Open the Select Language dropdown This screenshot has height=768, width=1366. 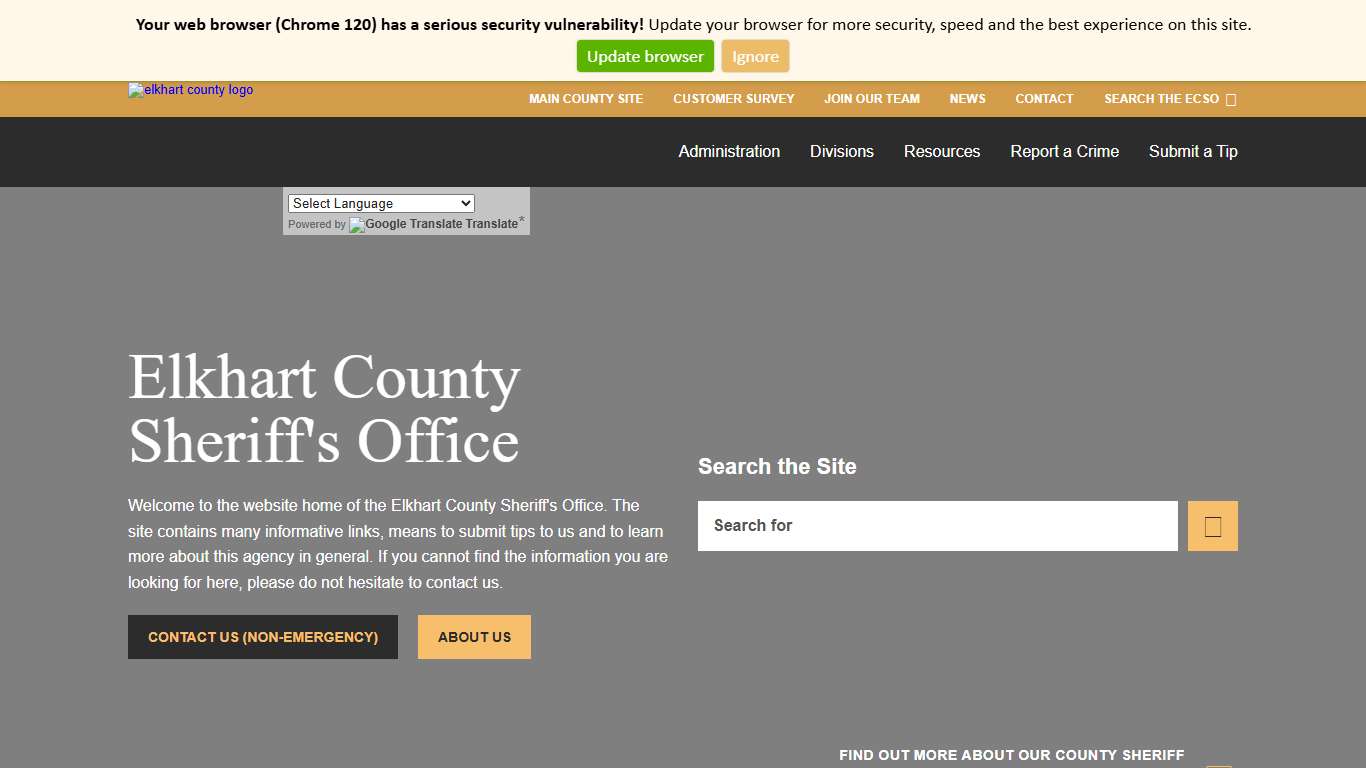380,203
